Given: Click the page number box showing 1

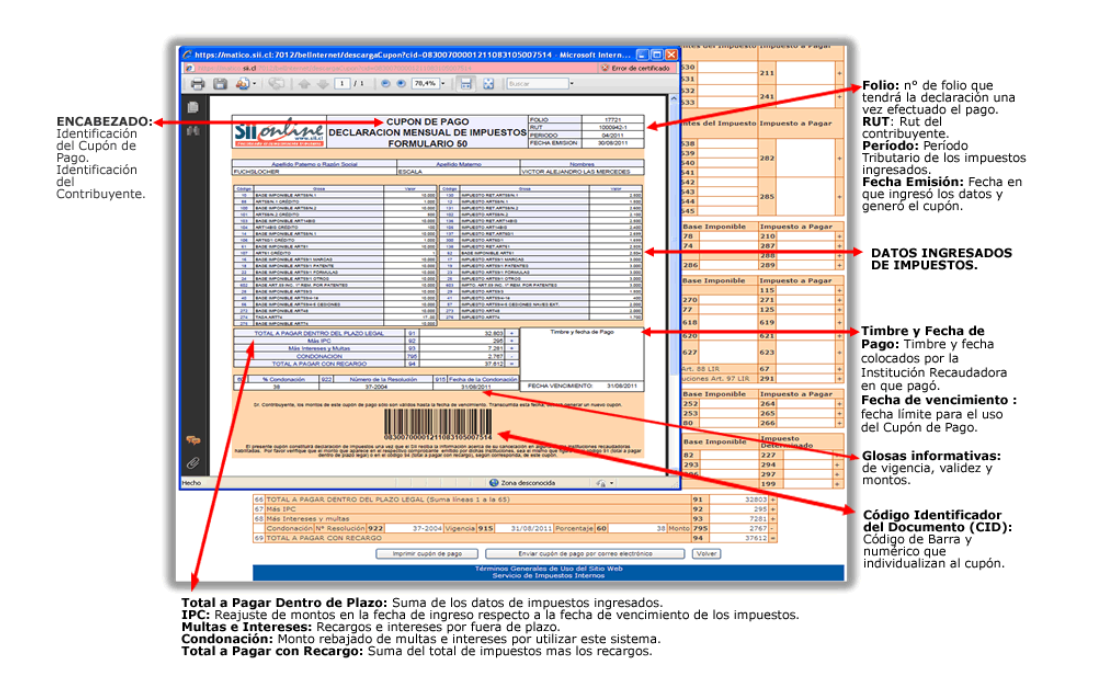Looking at the screenshot, I should [342, 84].
